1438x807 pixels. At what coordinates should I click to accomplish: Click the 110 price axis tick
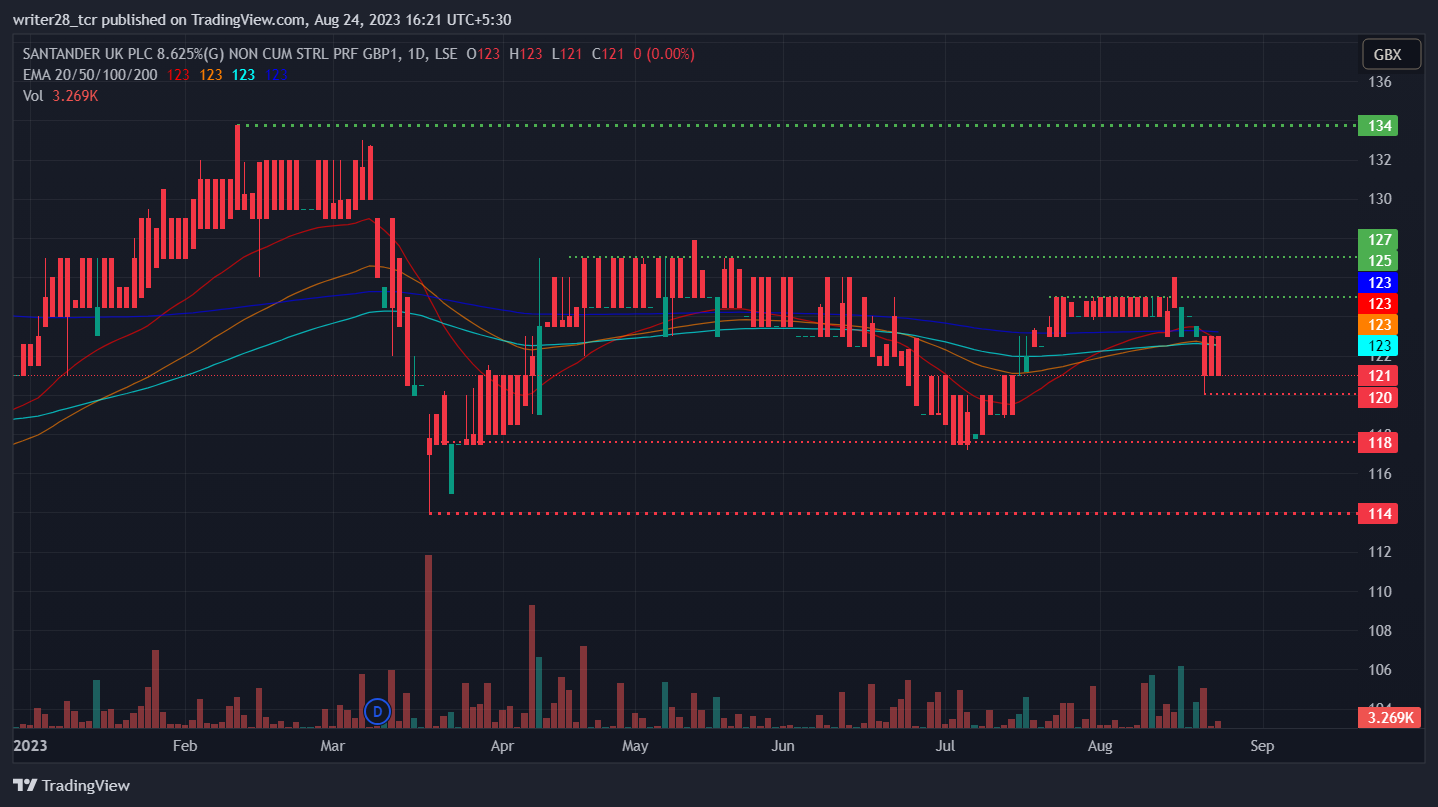(x=1380, y=592)
